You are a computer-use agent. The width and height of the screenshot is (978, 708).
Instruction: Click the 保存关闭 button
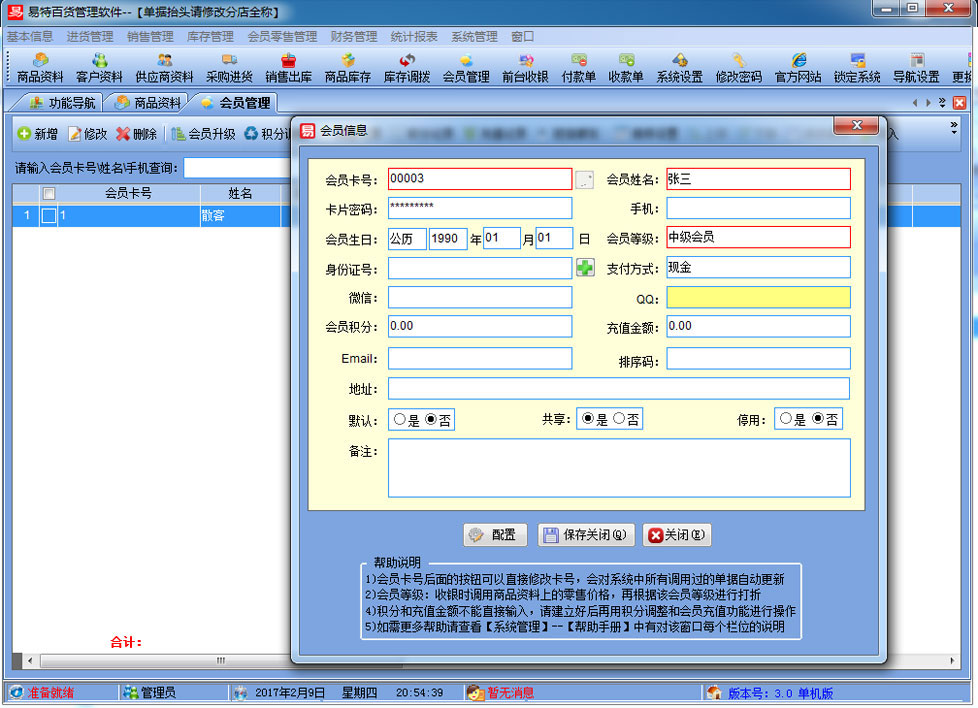click(586, 535)
